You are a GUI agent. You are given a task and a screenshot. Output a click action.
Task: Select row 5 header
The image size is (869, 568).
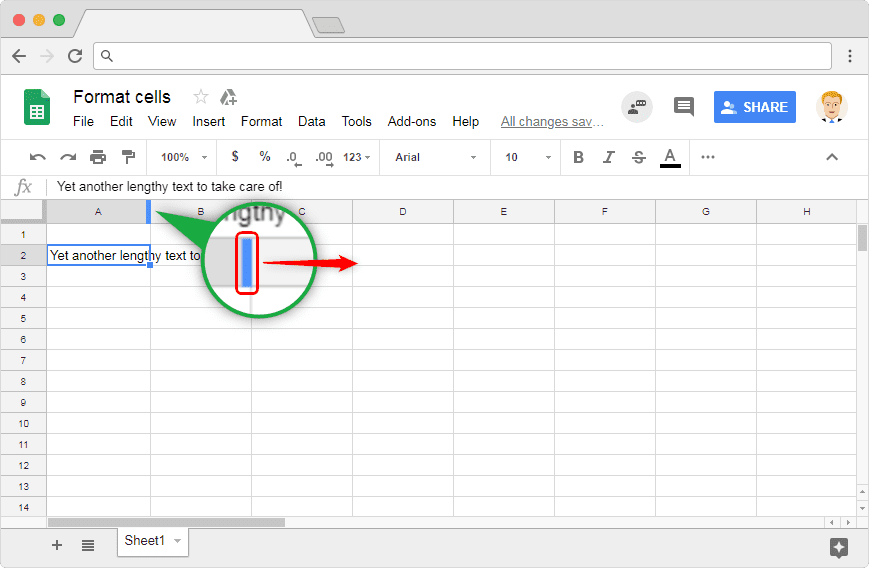[x=23, y=319]
